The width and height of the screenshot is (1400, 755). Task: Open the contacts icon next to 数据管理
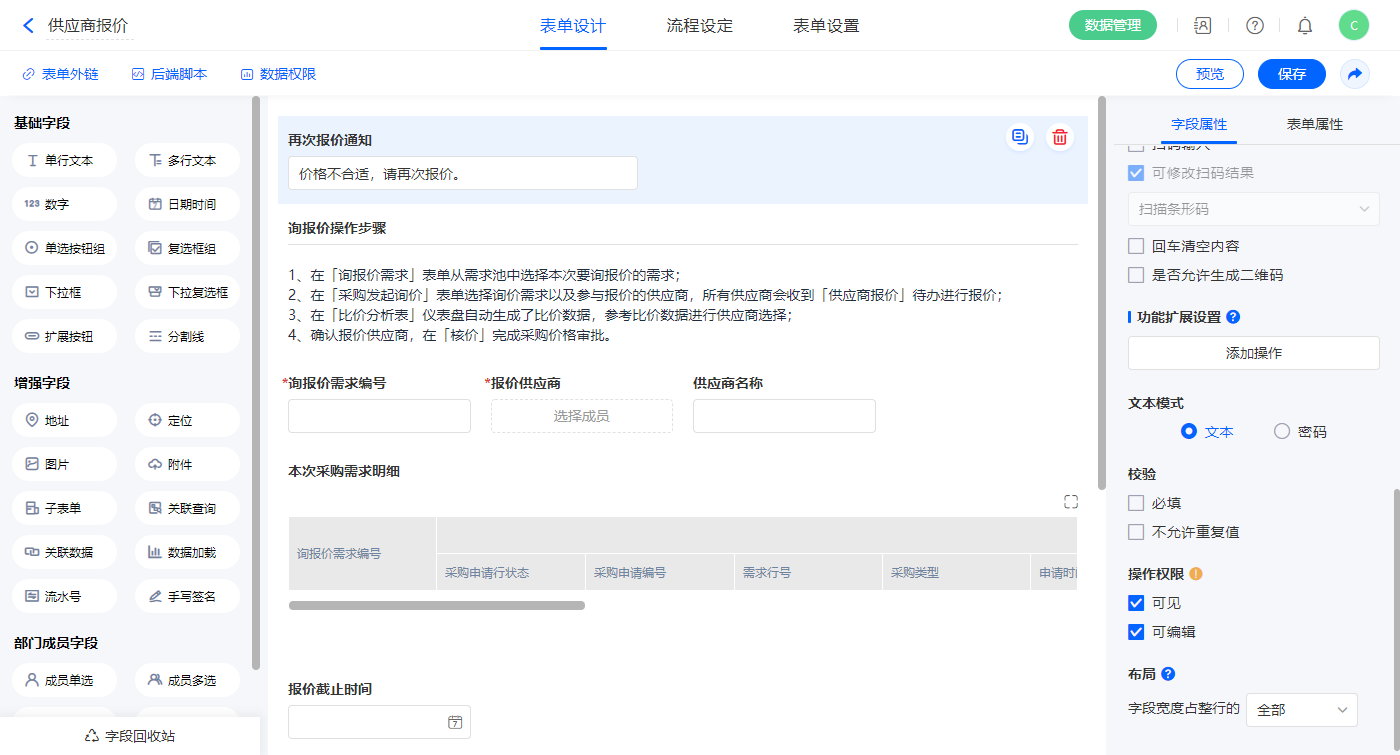pos(1203,26)
